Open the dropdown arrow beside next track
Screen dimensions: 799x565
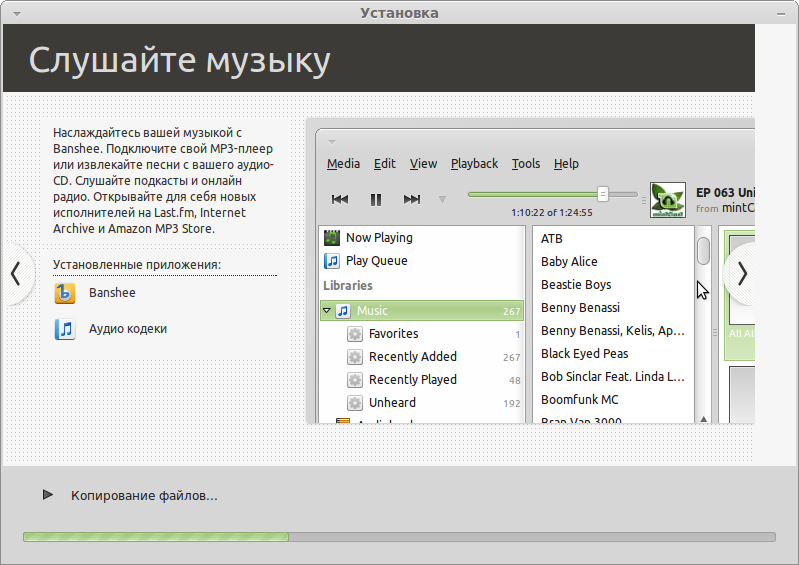442,200
